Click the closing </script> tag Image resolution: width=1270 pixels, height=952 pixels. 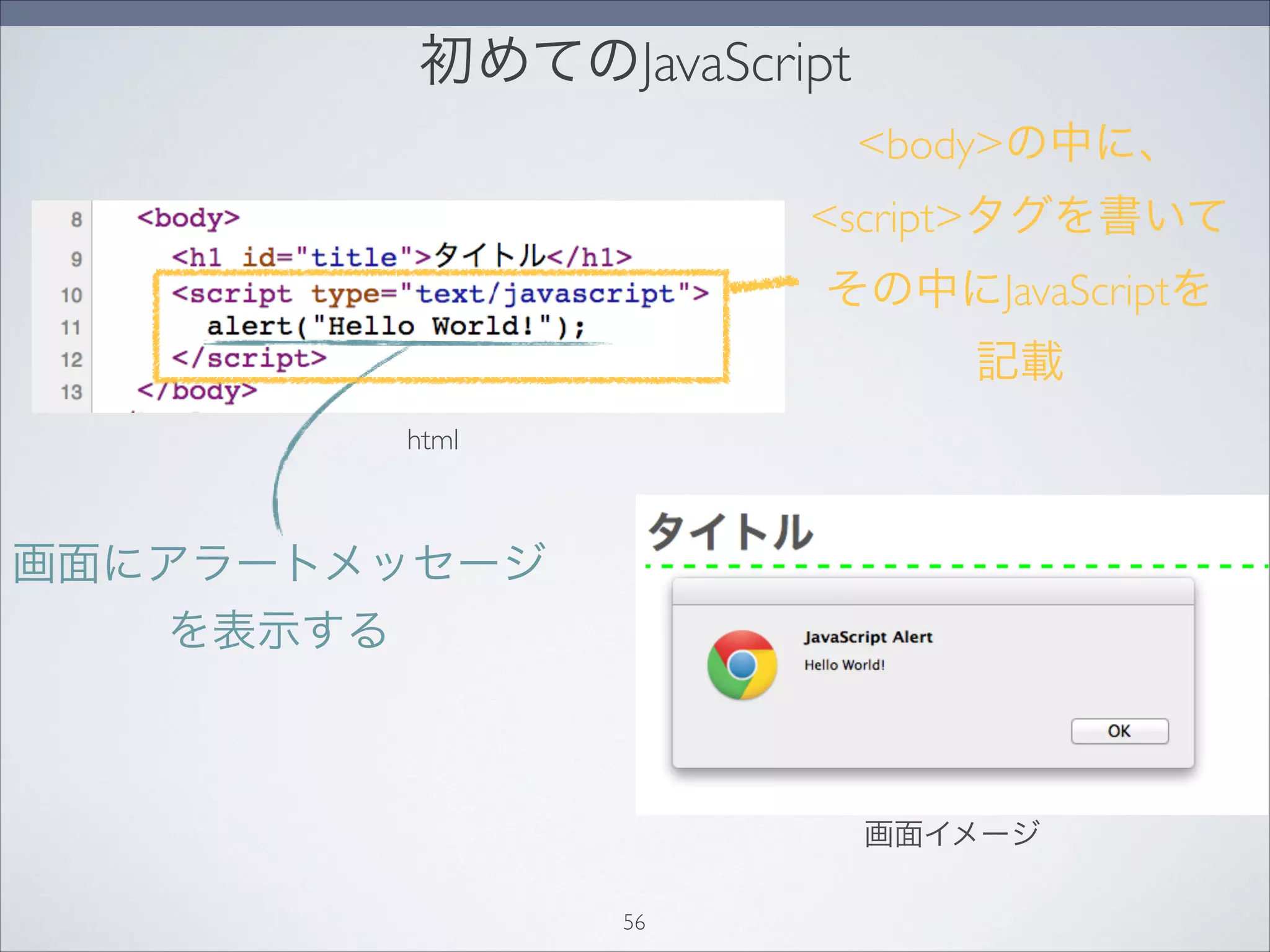tap(249, 358)
